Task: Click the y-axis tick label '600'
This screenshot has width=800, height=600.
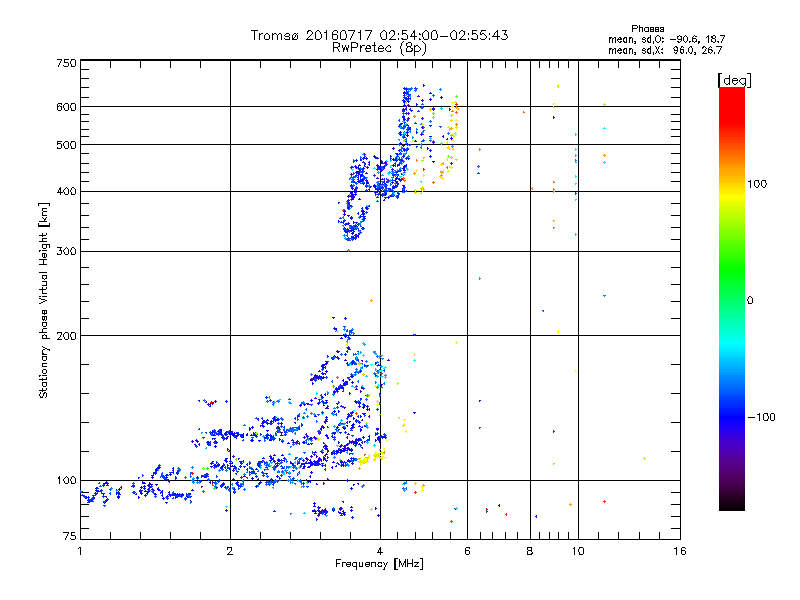Action: (66, 107)
